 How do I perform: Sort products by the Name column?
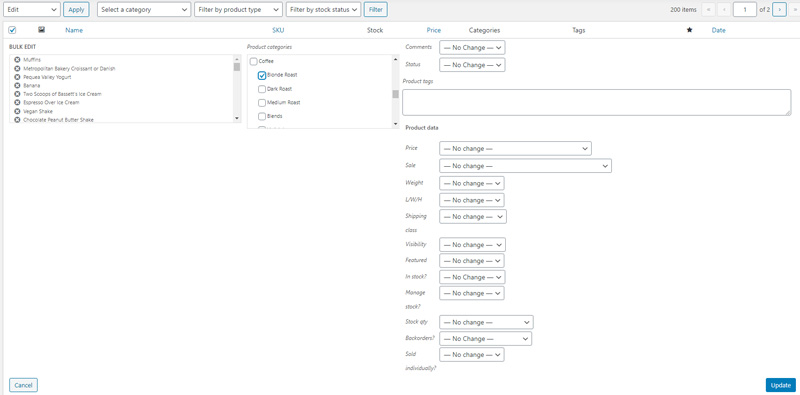point(74,30)
